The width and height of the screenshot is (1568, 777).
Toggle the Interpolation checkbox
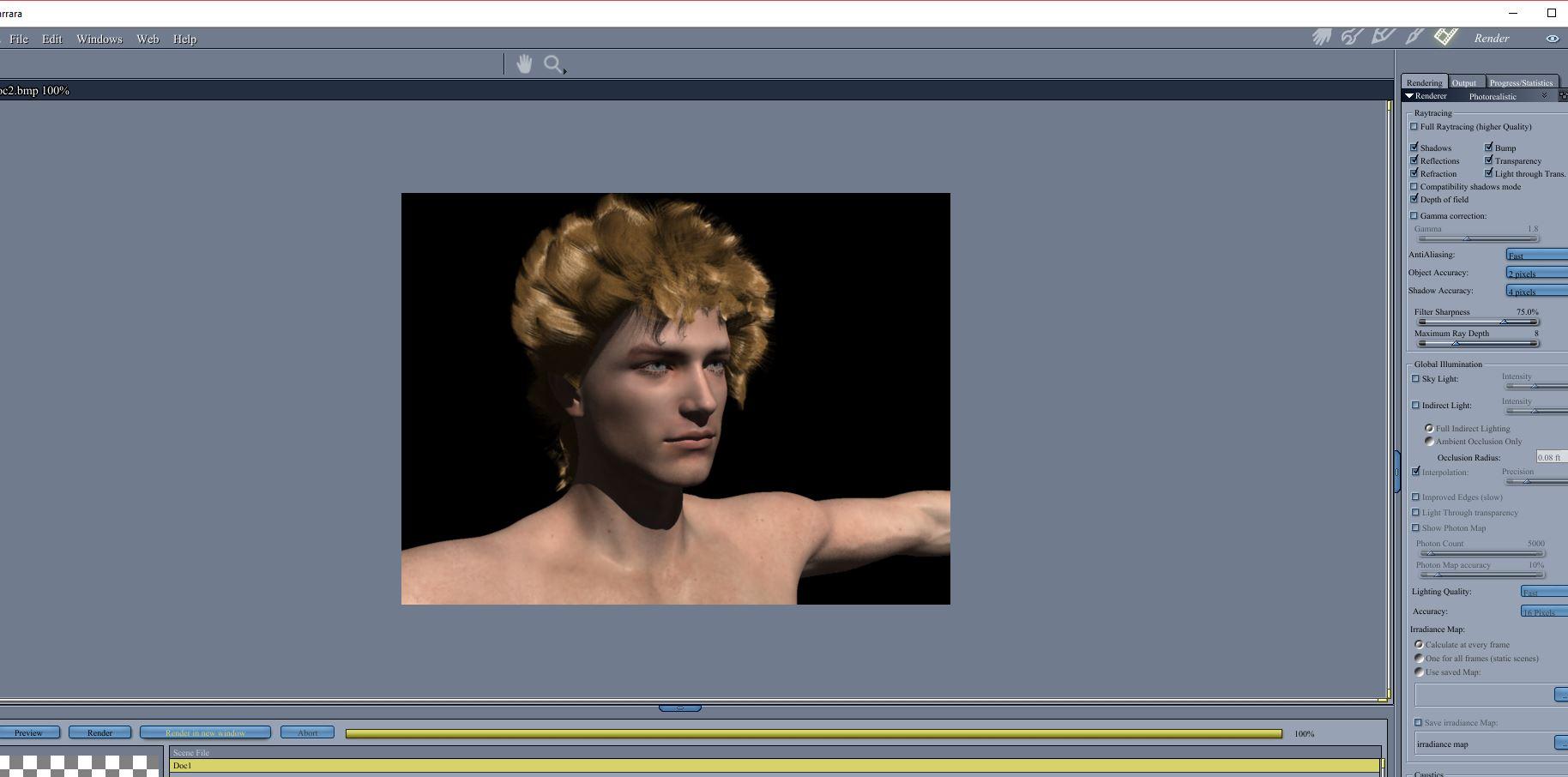1416,472
